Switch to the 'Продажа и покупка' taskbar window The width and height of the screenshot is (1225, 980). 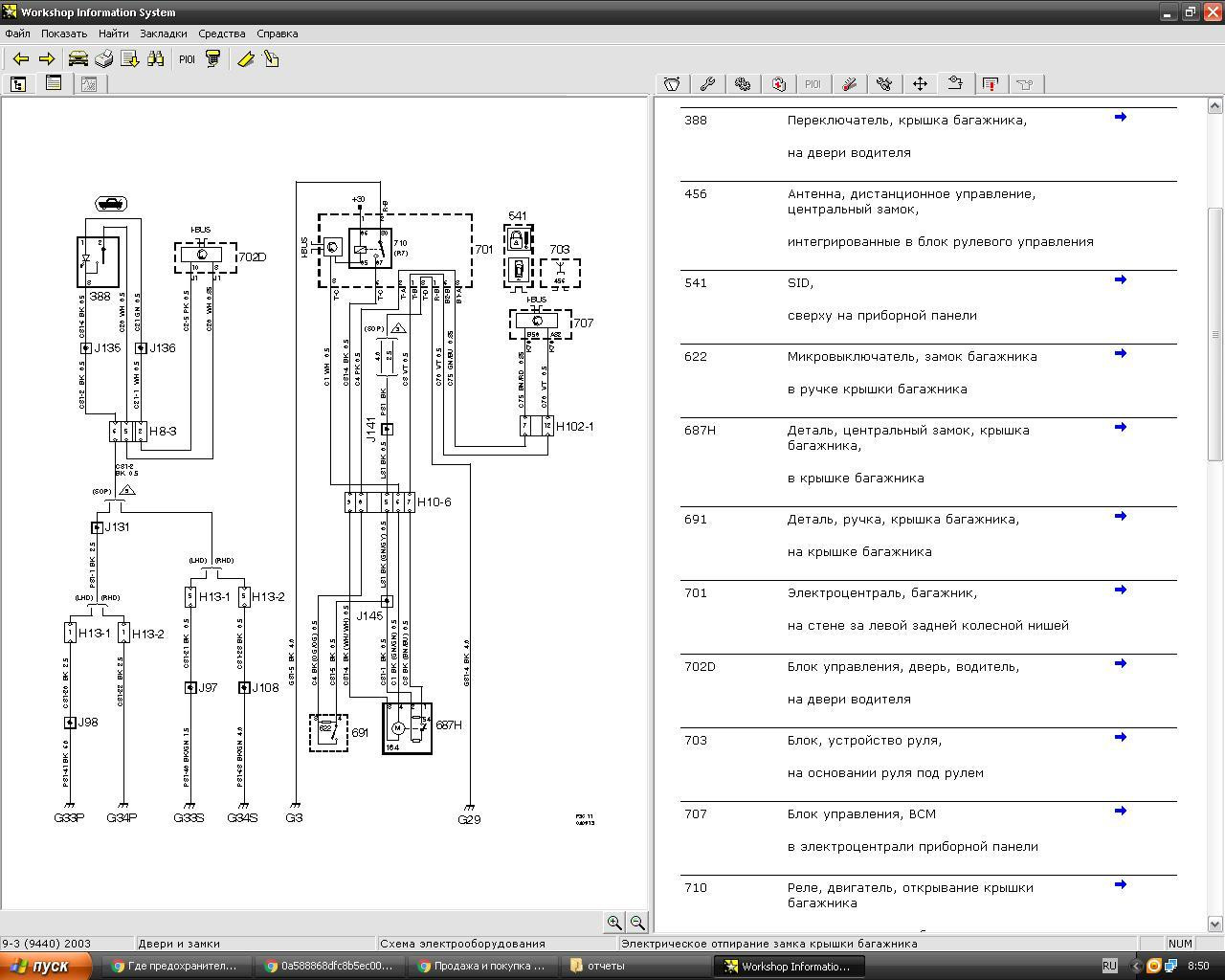coord(481,966)
